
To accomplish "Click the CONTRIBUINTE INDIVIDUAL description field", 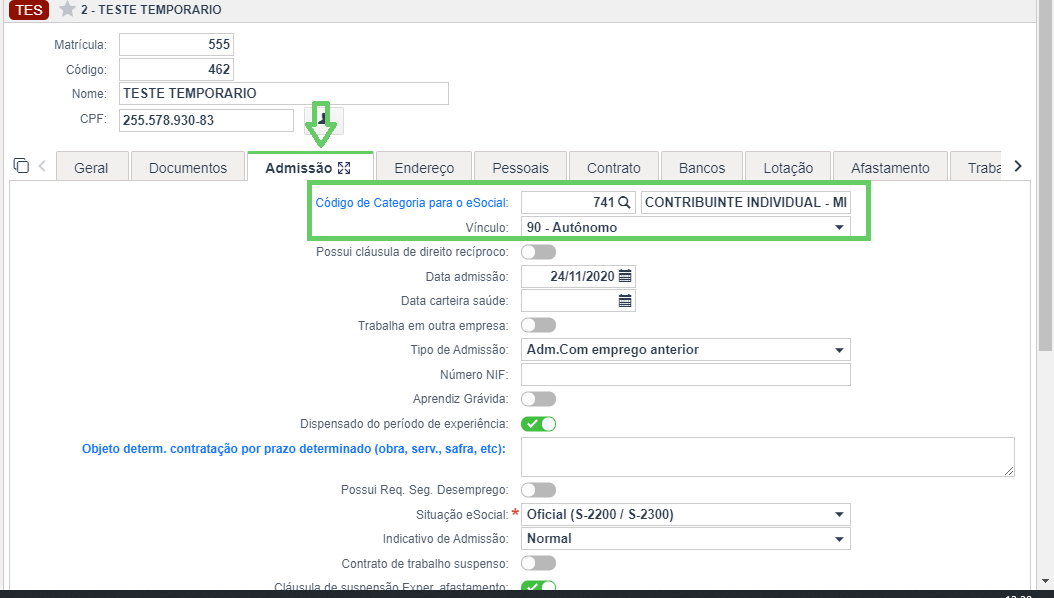I will point(745,202).
